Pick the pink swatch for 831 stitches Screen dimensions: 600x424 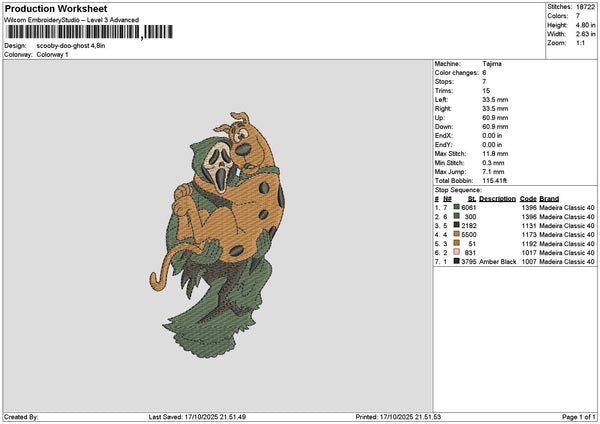pyautogui.click(x=457, y=252)
